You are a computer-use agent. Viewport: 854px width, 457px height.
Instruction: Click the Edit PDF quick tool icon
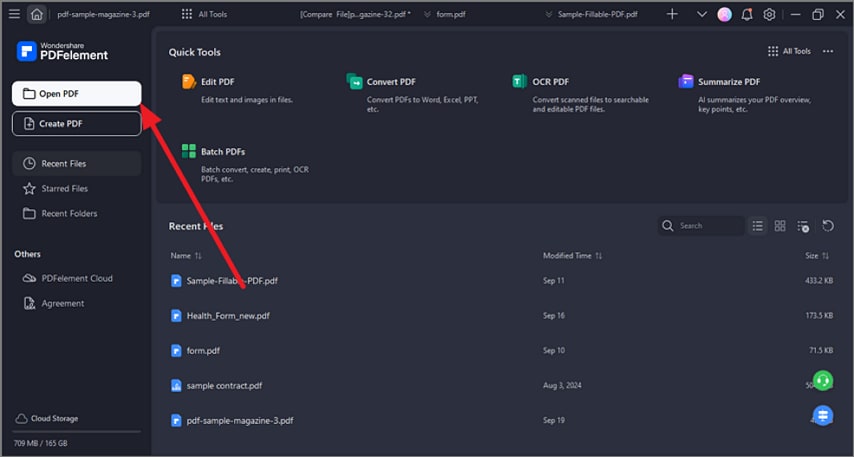[189, 82]
